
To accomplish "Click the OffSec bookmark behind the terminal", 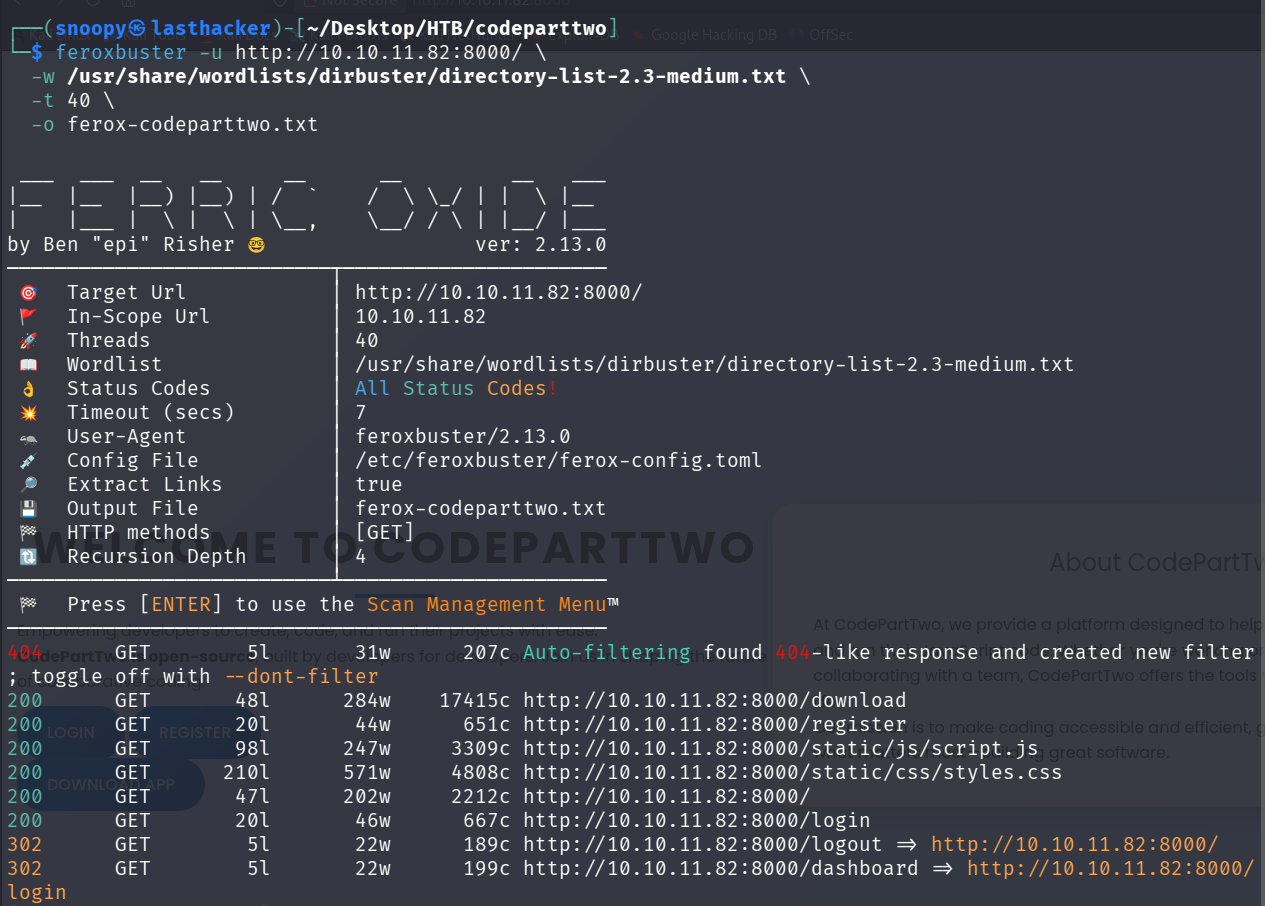I will (832, 35).
